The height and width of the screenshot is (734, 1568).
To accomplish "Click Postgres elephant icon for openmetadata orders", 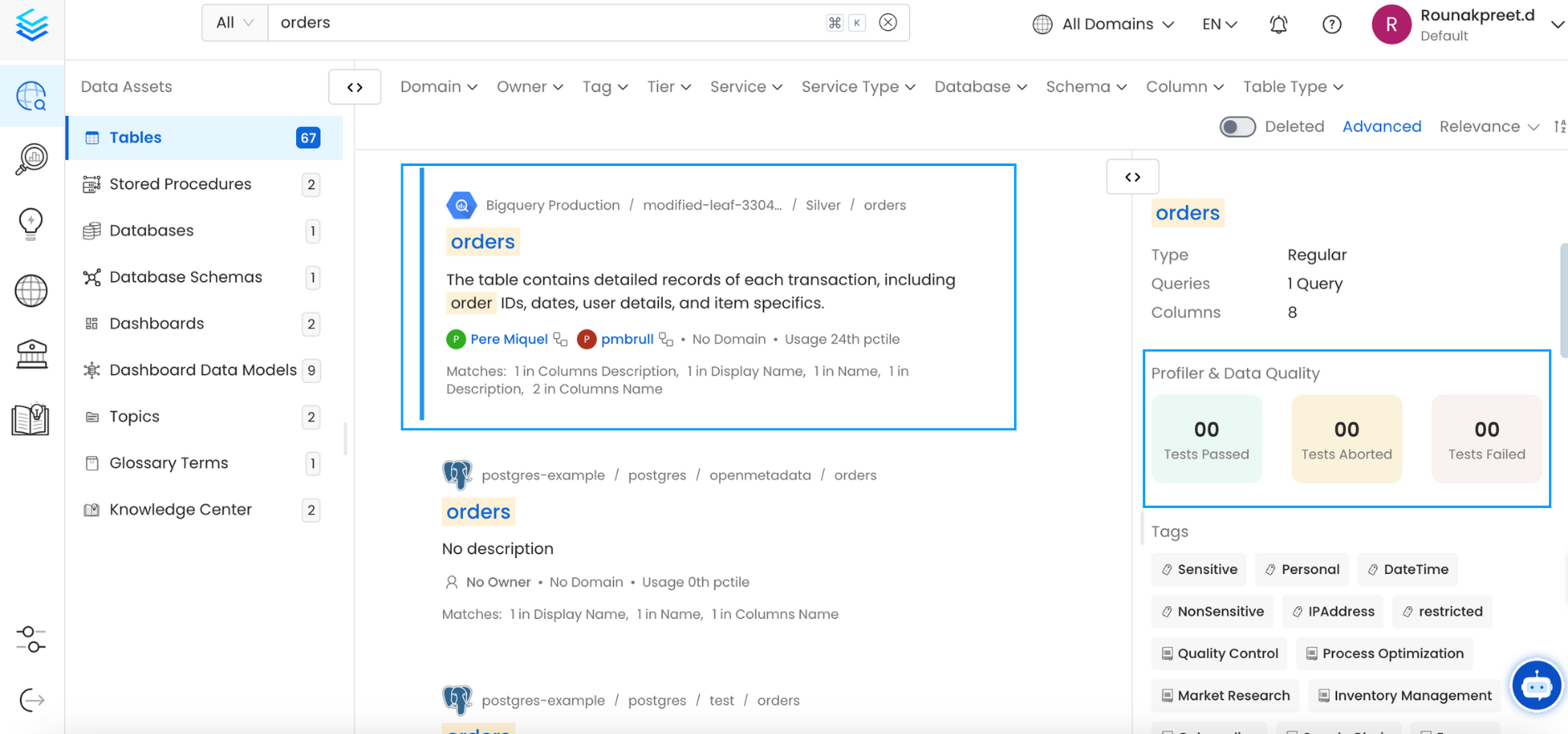I will [457, 475].
